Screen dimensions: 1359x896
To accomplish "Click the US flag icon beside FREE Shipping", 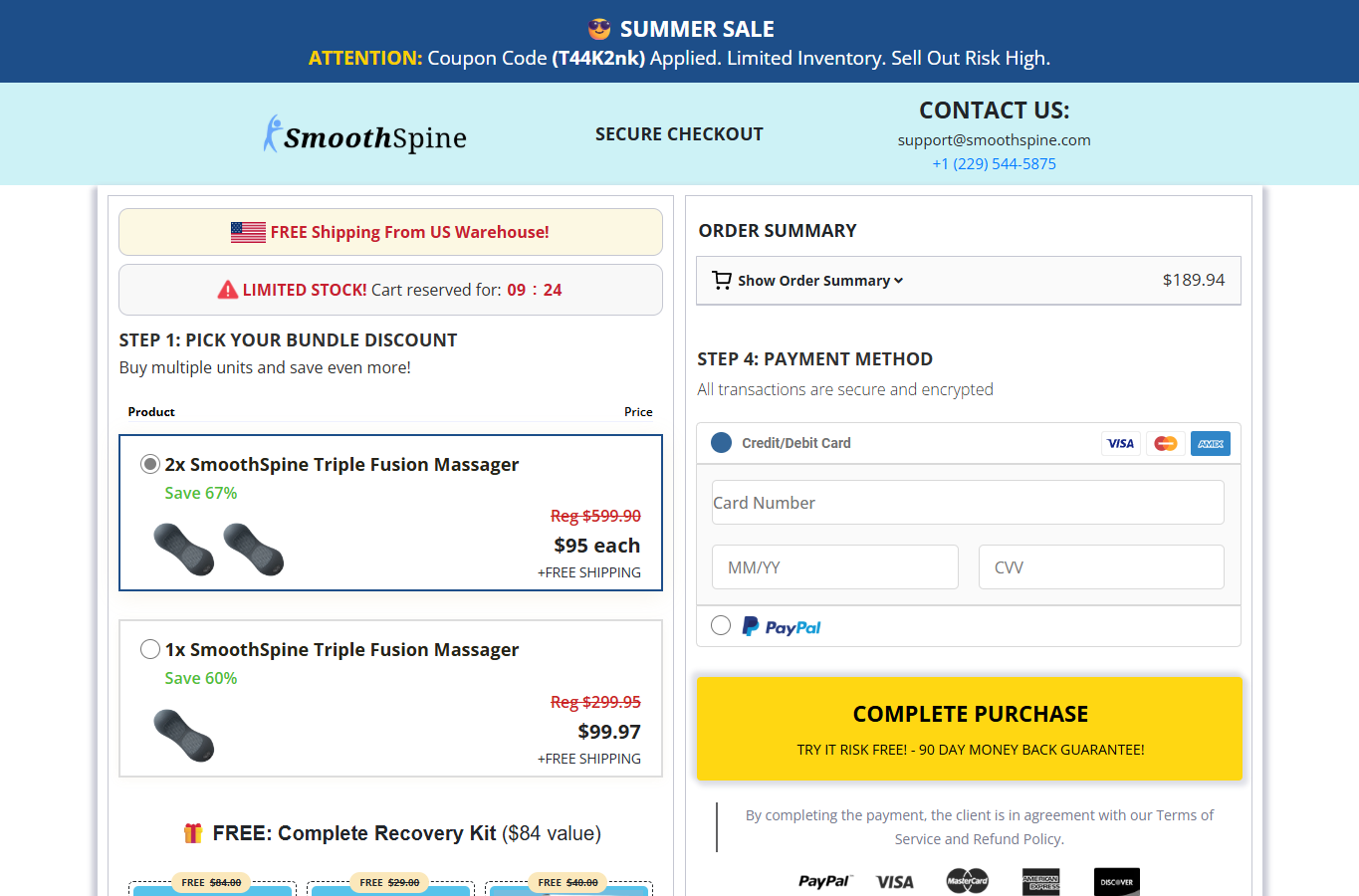I will pos(248,232).
